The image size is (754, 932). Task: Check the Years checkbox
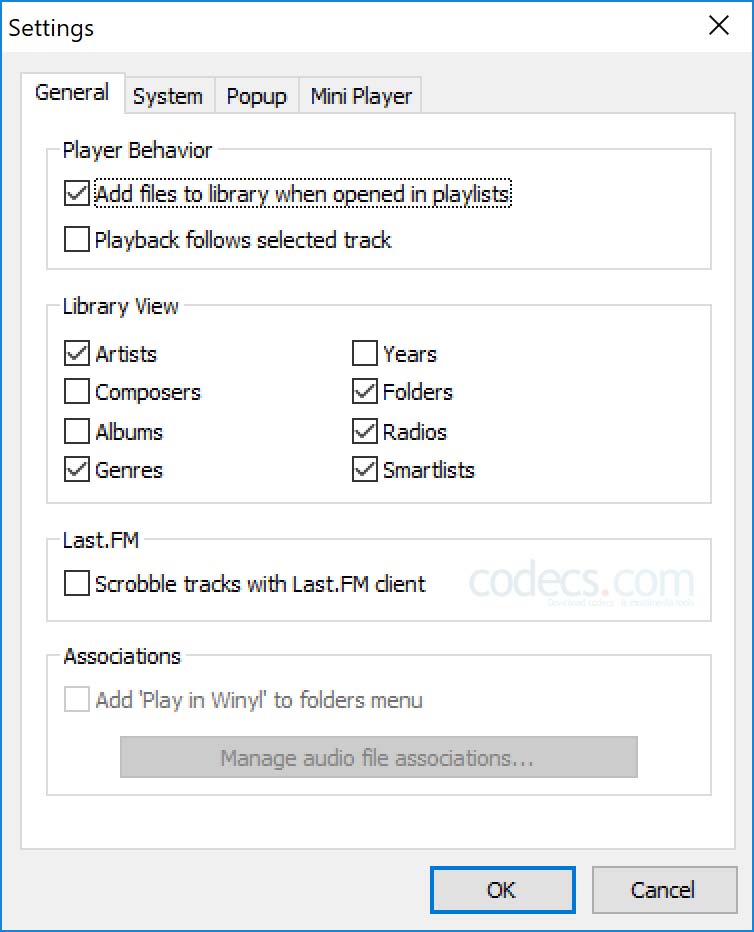click(365, 354)
